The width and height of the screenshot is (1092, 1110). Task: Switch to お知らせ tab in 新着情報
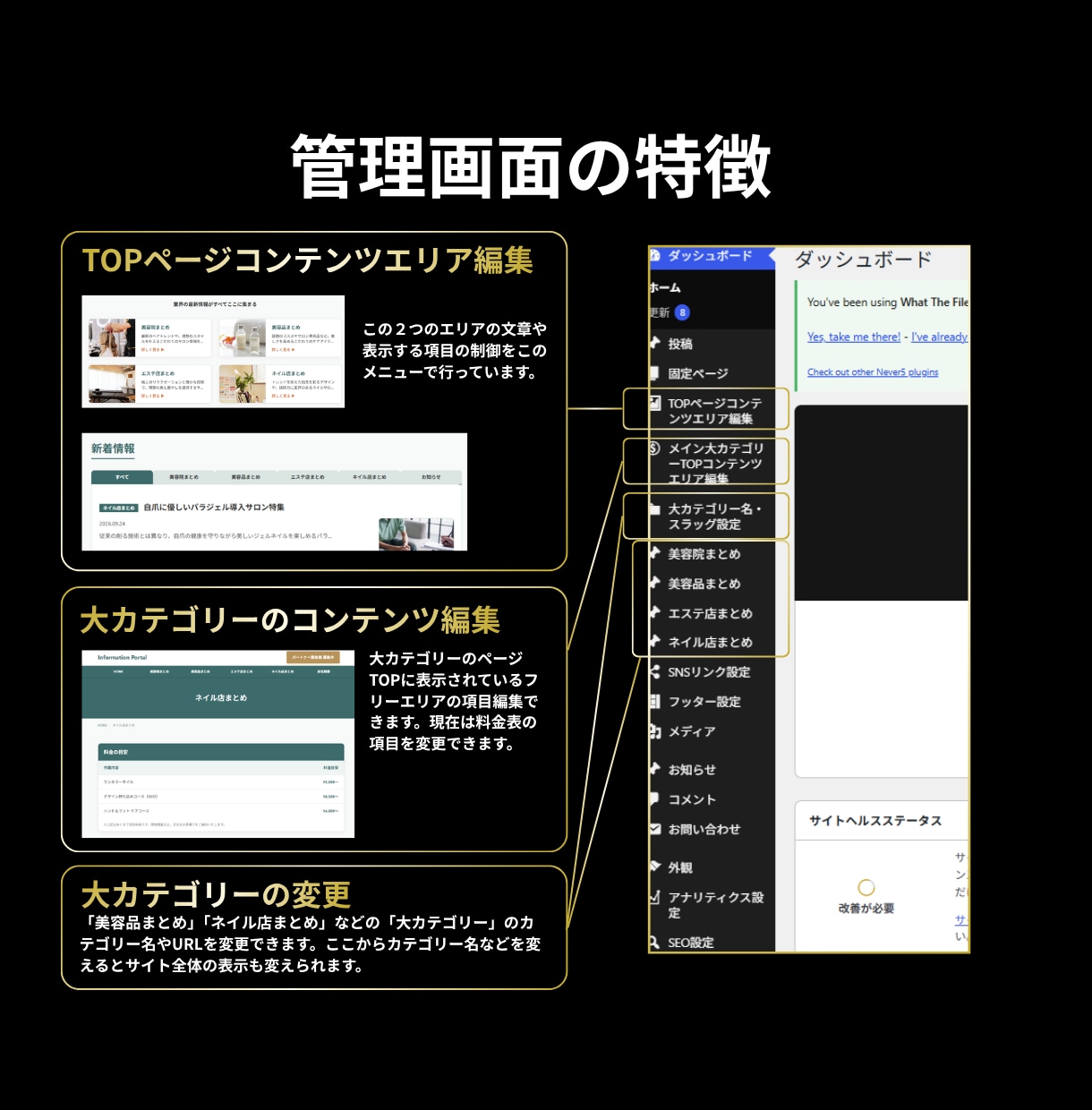(x=431, y=477)
